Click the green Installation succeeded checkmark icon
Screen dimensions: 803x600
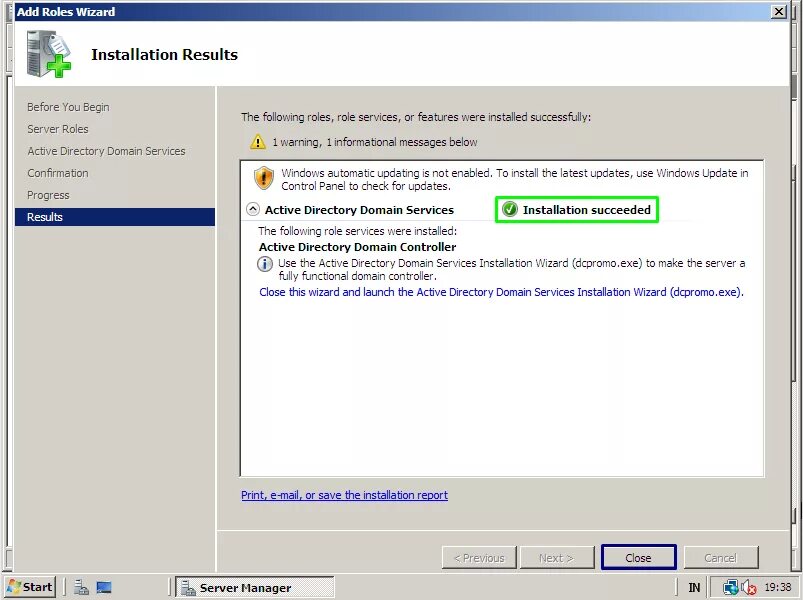pyautogui.click(x=510, y=209)
